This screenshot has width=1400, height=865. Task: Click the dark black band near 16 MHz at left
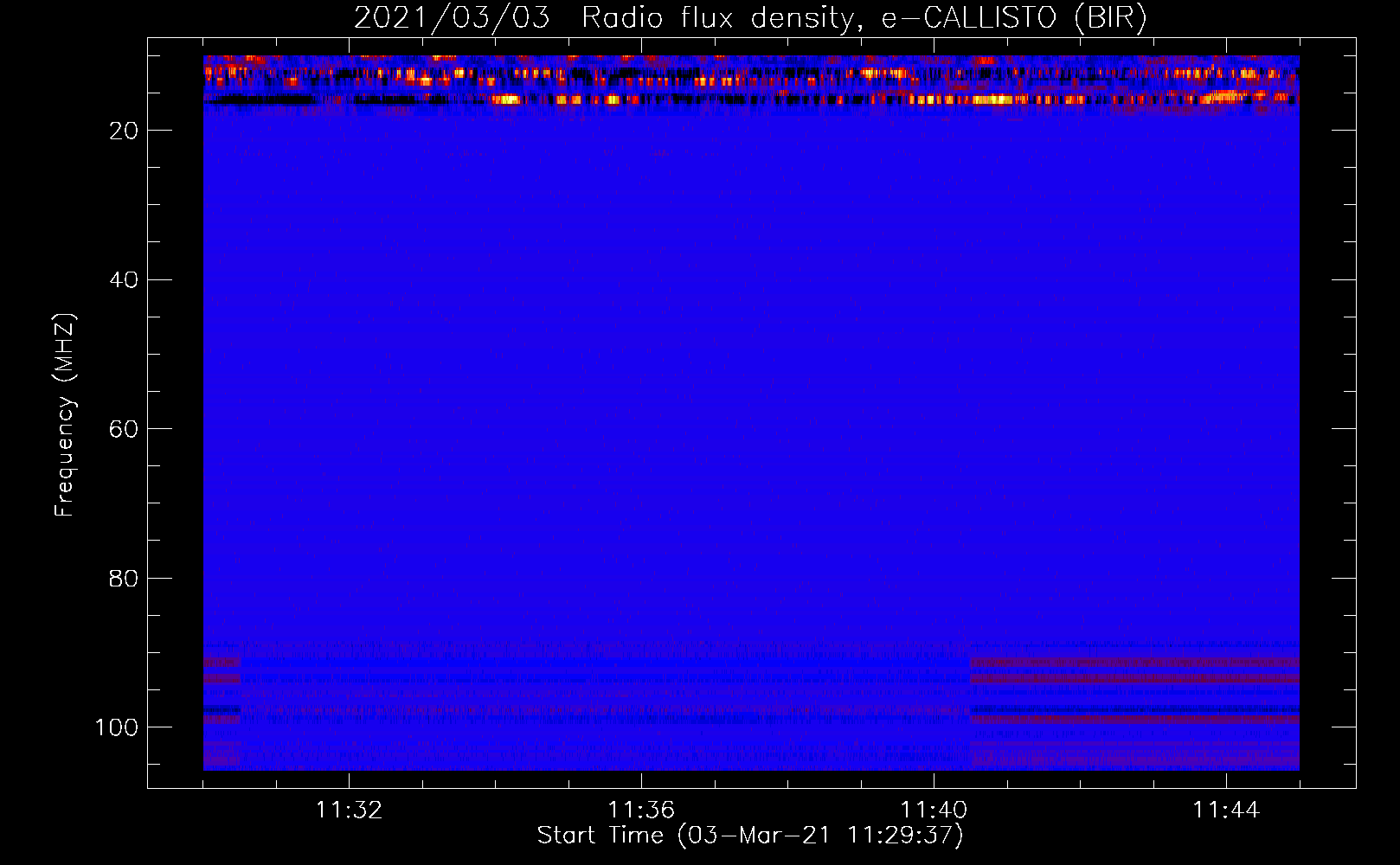(260, 99)
